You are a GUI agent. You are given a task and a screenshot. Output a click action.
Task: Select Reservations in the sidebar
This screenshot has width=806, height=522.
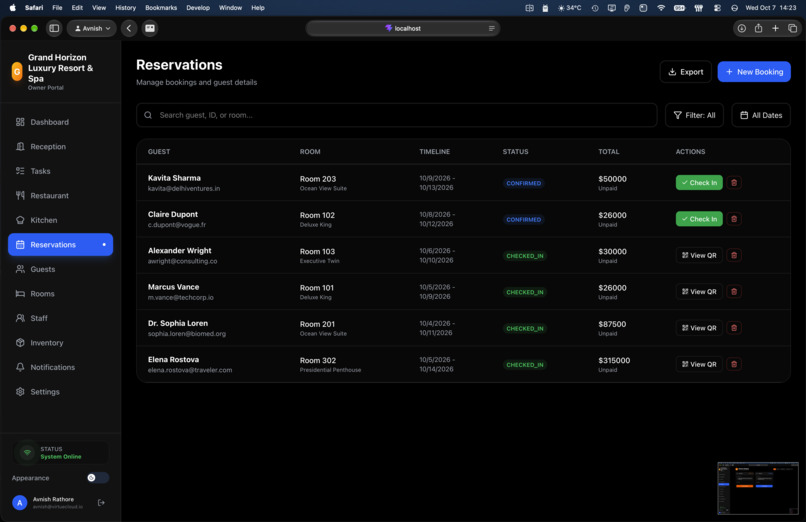tap(61, 245)
